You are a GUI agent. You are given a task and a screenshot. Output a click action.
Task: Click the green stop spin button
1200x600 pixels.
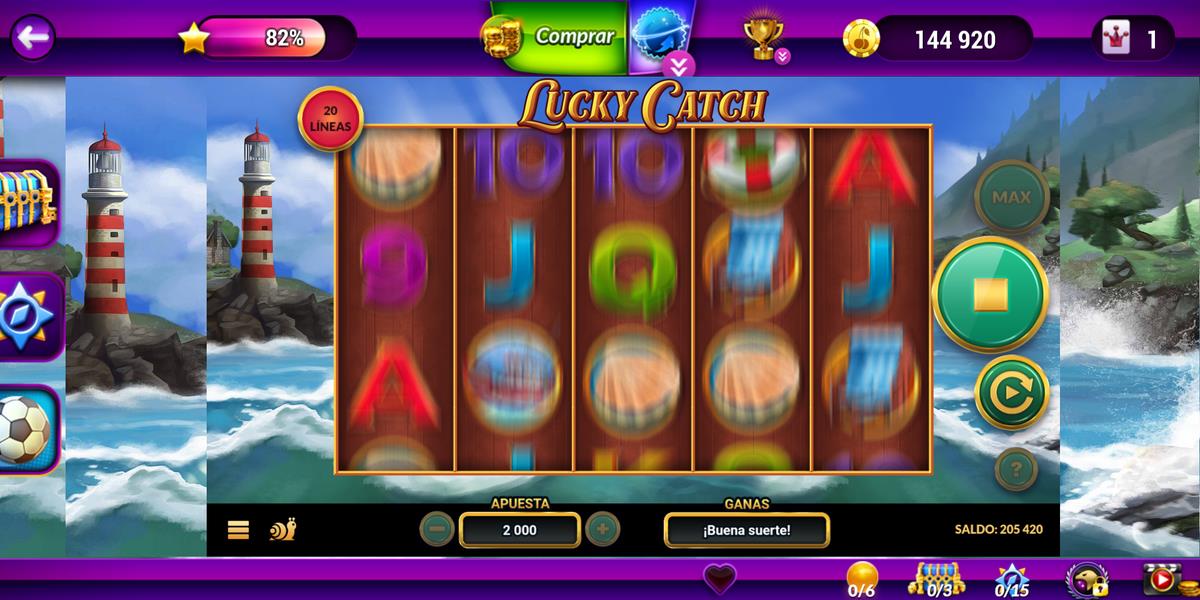(x=990, y=295)
